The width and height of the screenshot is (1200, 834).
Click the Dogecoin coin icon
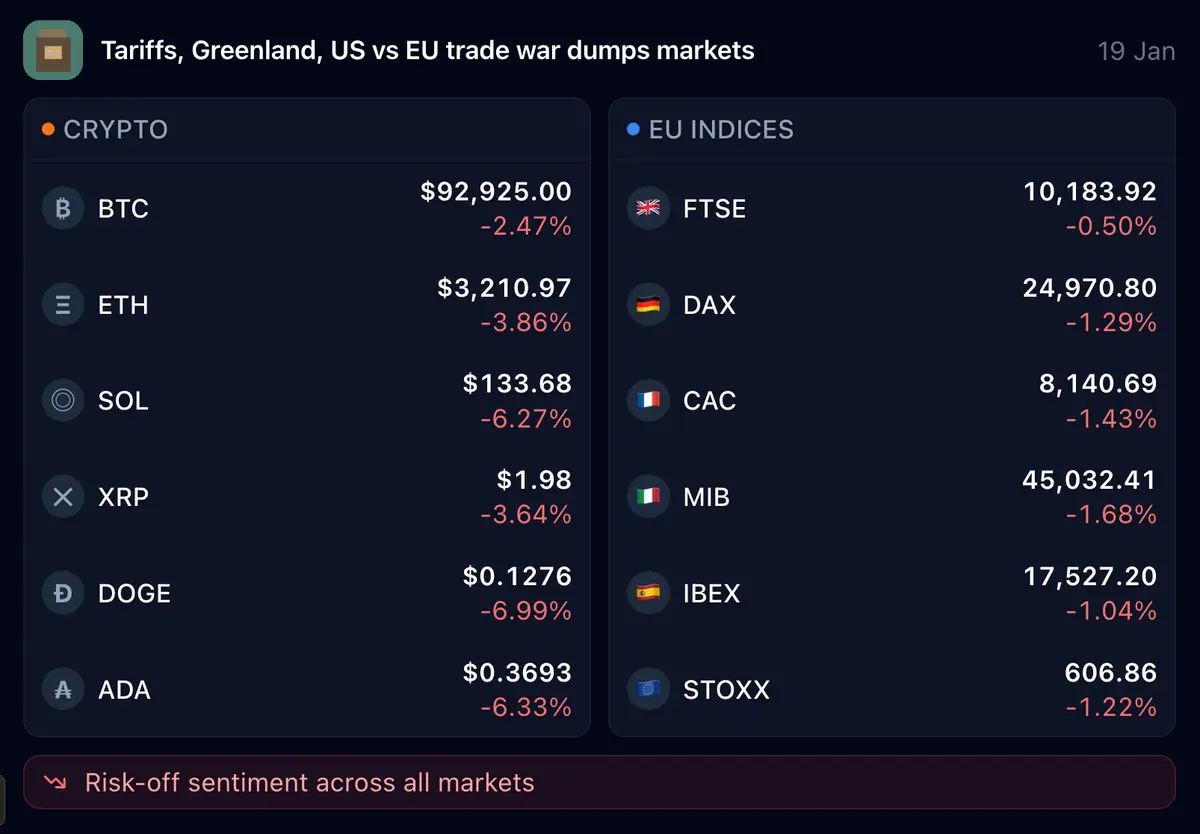point(63,593)
